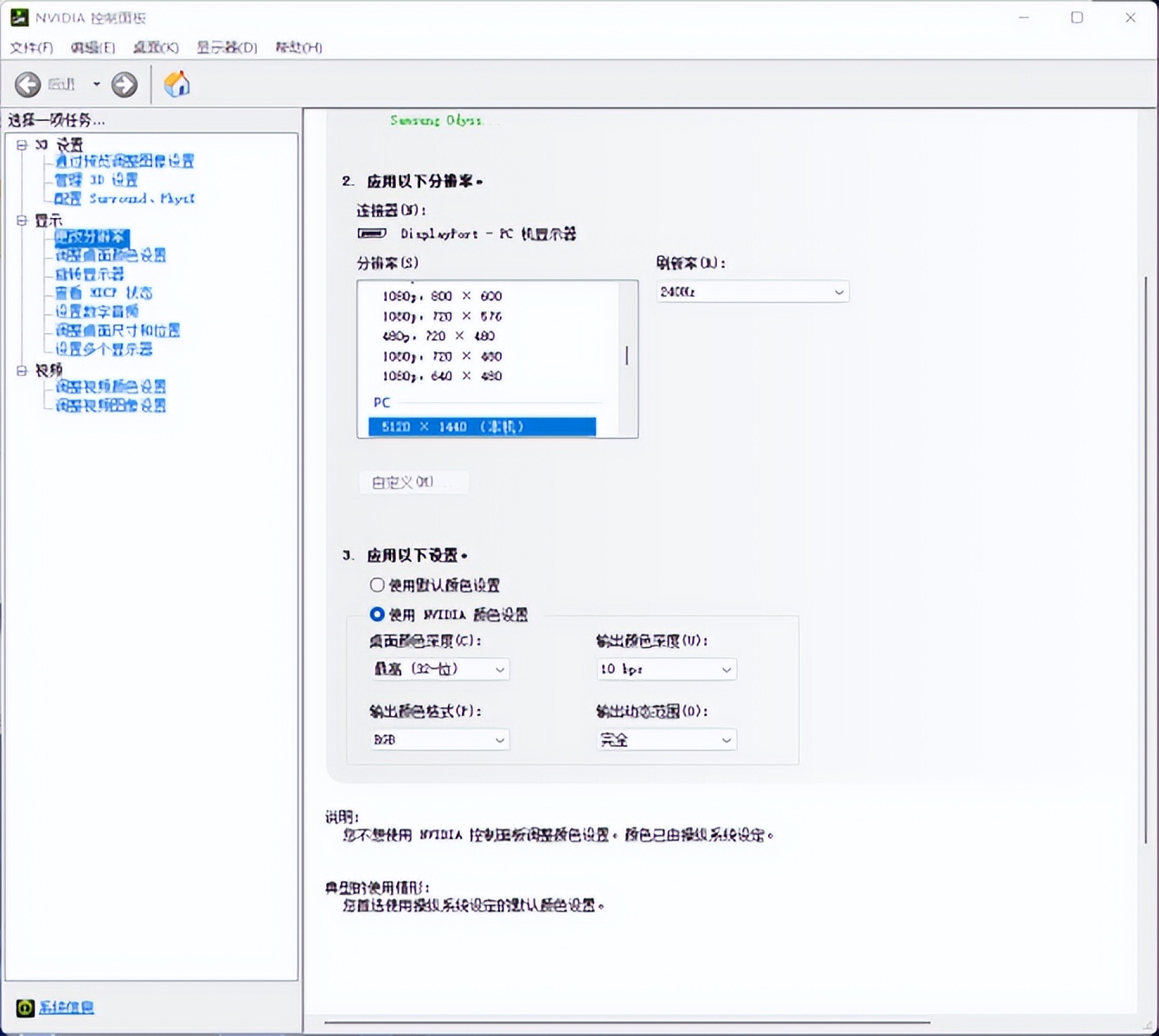This screenshot has width=1159, height=1036.
Task: Open the 系统信息 link
Action: [x=67, y=1007]
